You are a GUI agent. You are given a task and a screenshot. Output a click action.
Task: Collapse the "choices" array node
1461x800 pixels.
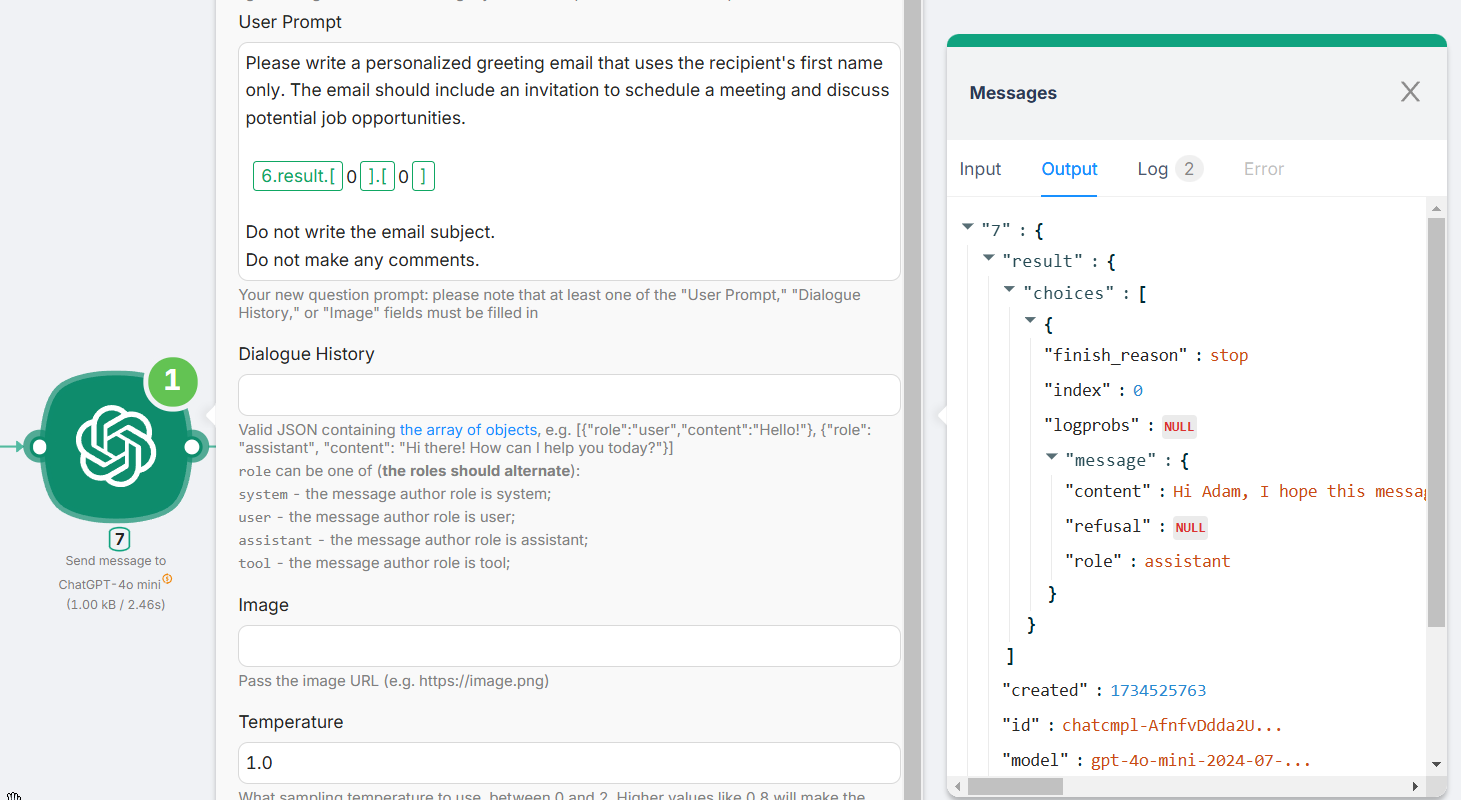click(1010, 291)
